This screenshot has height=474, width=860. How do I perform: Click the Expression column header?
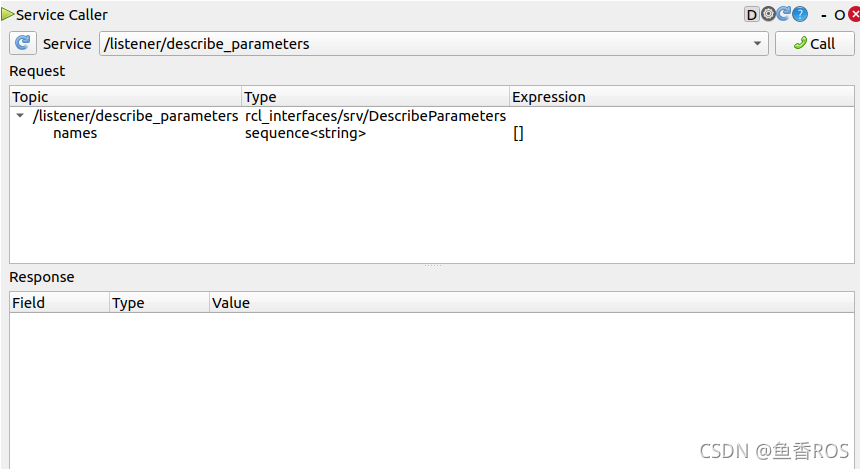[548, 97]
